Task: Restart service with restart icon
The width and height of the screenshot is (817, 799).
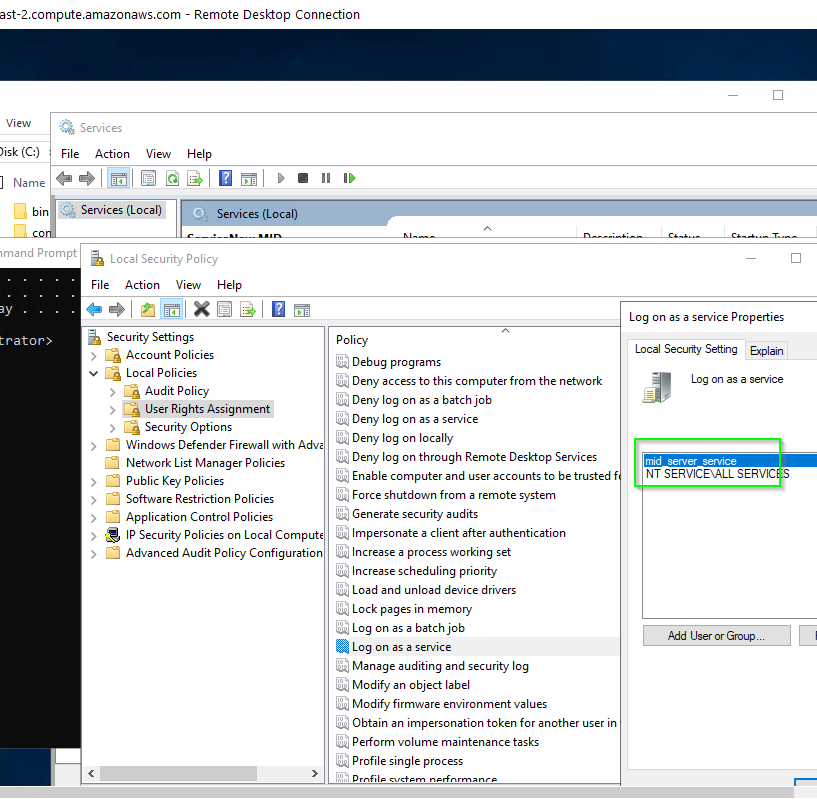Action: click(349, 178)
